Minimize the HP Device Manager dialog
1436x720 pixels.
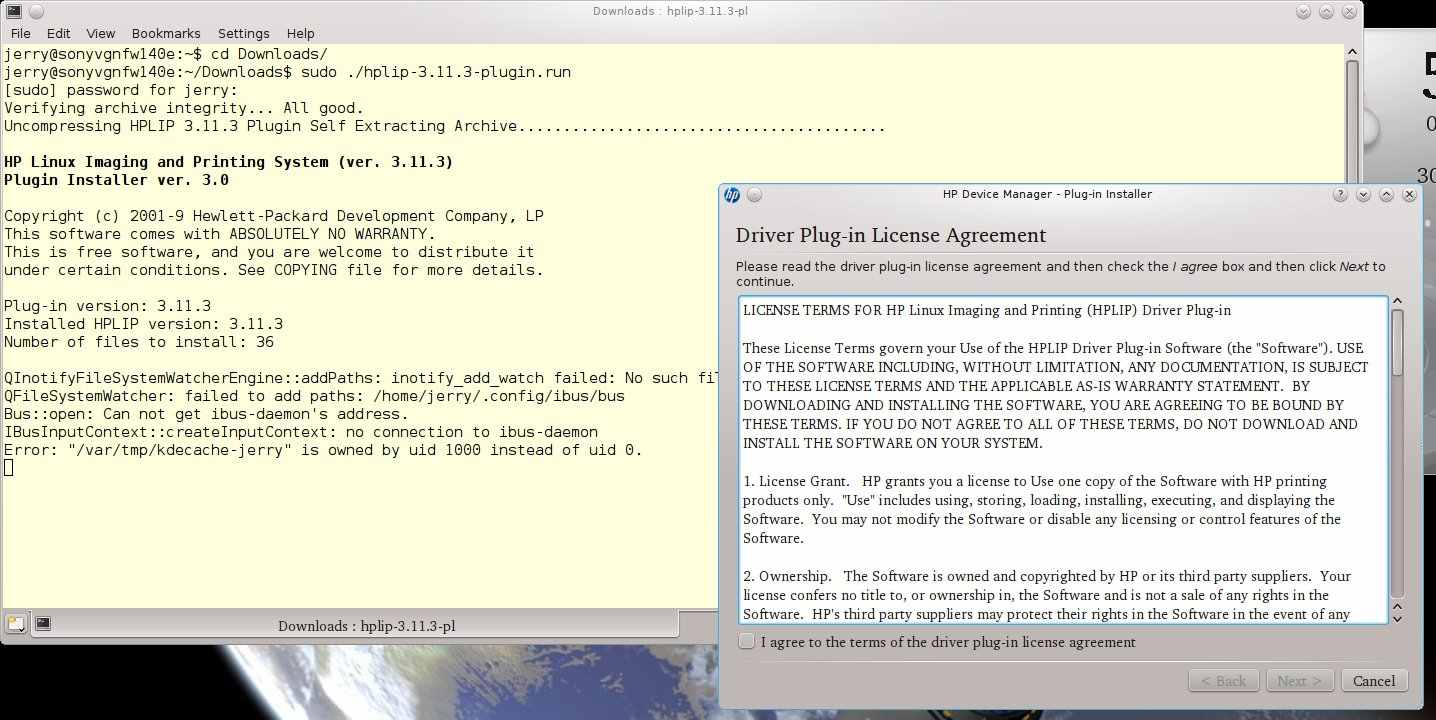1363,195
